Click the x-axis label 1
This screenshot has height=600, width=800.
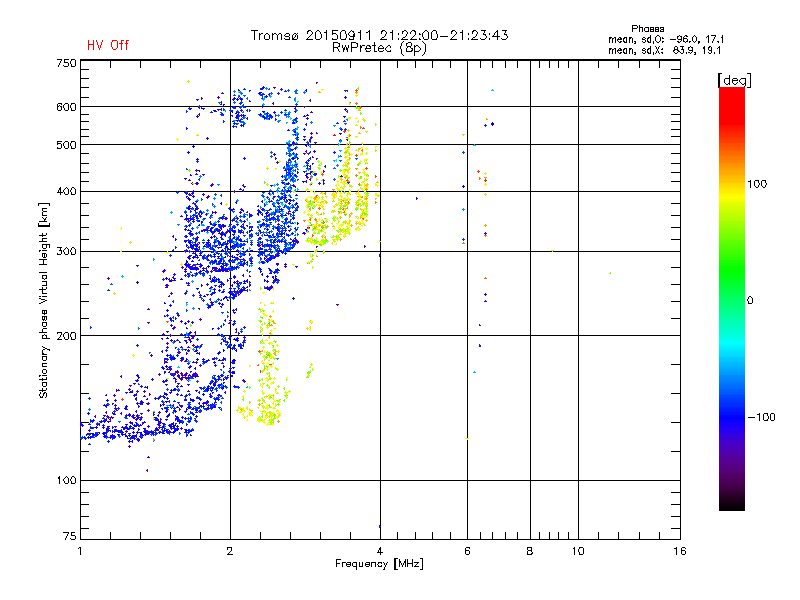(81, 551)
